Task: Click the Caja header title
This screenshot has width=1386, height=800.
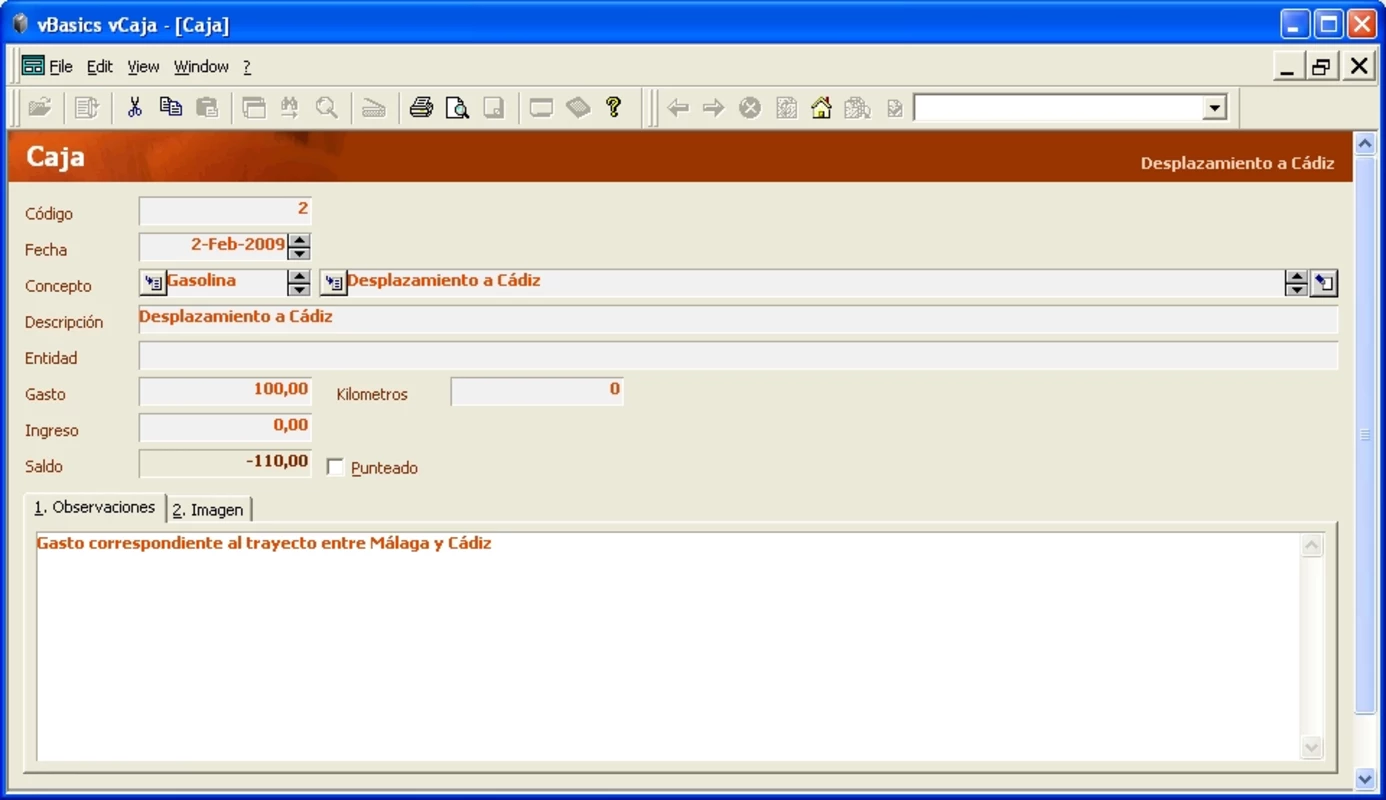Action: click(55, 157)
